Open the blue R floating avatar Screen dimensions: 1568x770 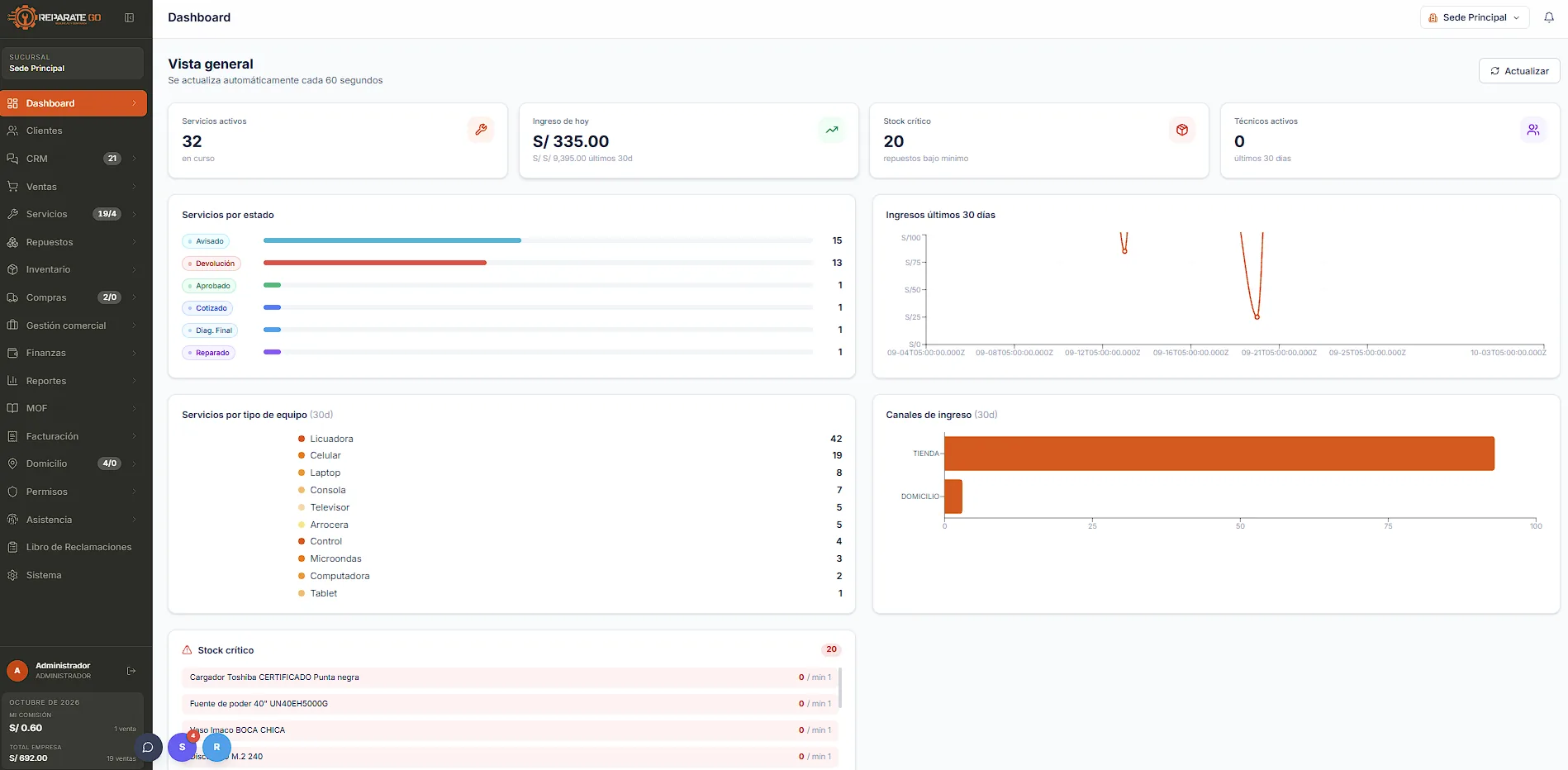point(216,747)
